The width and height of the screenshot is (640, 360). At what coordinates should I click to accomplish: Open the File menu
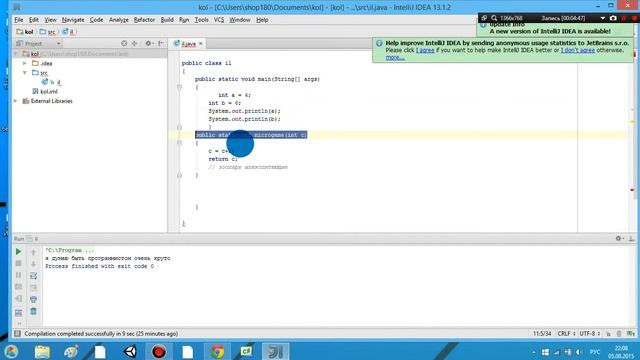[19, 20]
